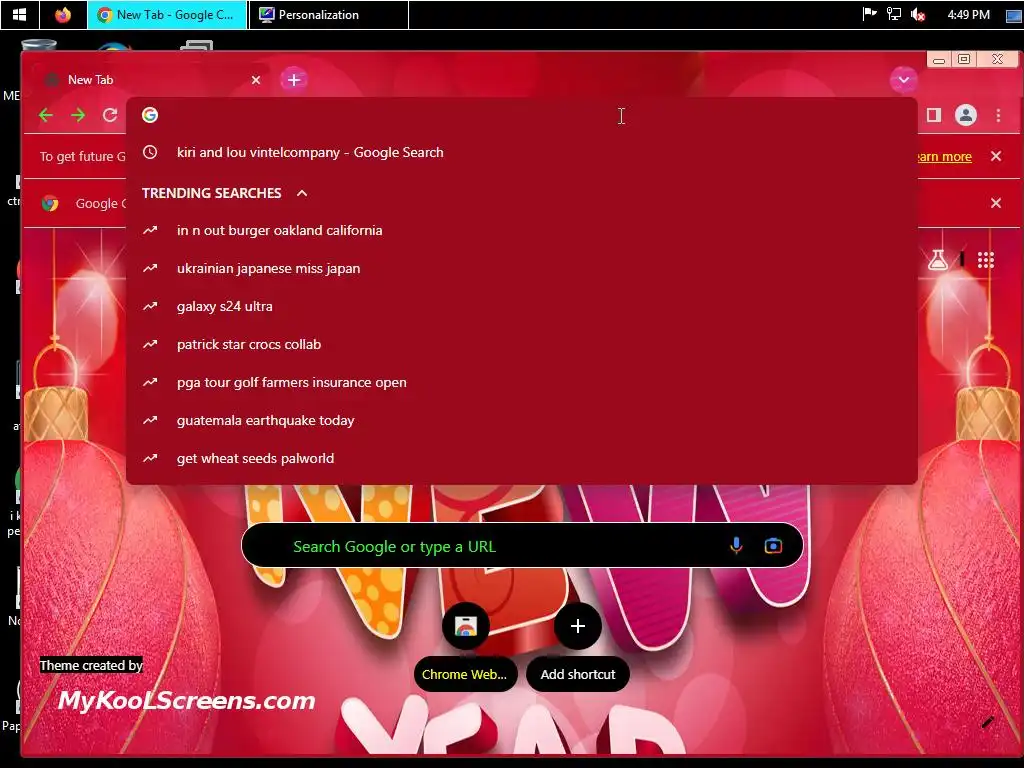Click the trending arrow icon beside 'galaxy s24 ultra'
This screenshot has height=768, width=1024.
tap(150, 306)
